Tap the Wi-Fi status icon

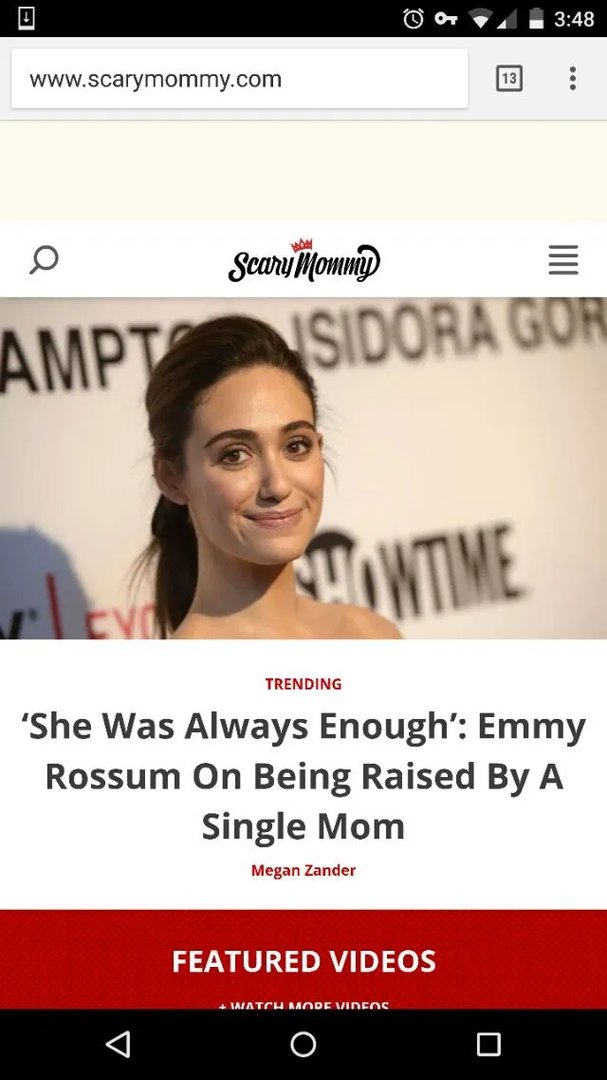(480, 19)
